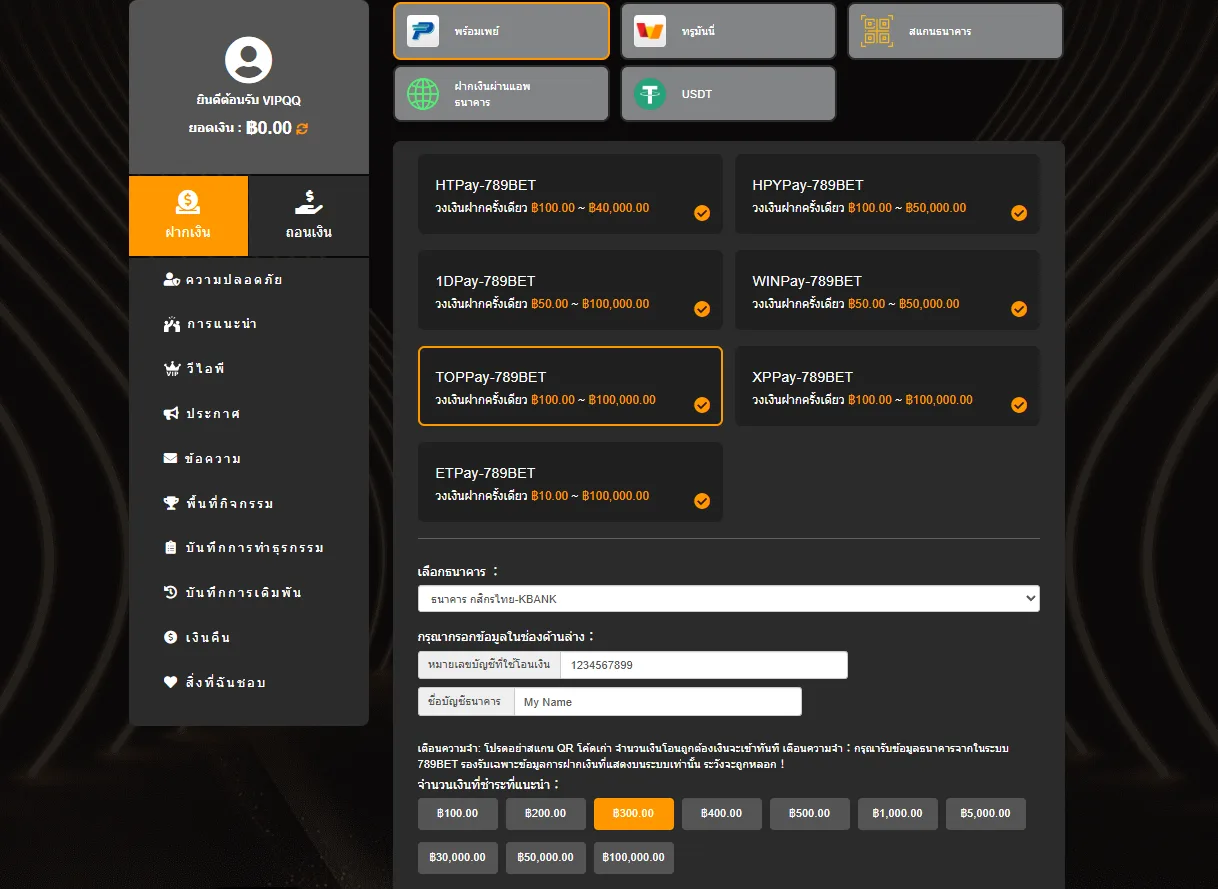Click the favorites heart icon
The height and width of the screenshot is (889, 1218).
(x=170, y=682)
